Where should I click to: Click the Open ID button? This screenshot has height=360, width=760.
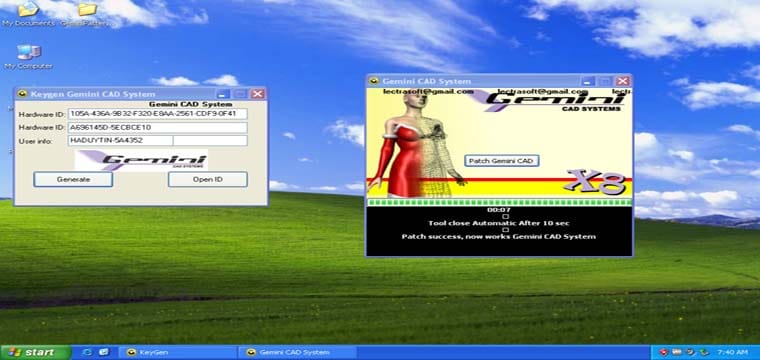(x=208, y=179)
